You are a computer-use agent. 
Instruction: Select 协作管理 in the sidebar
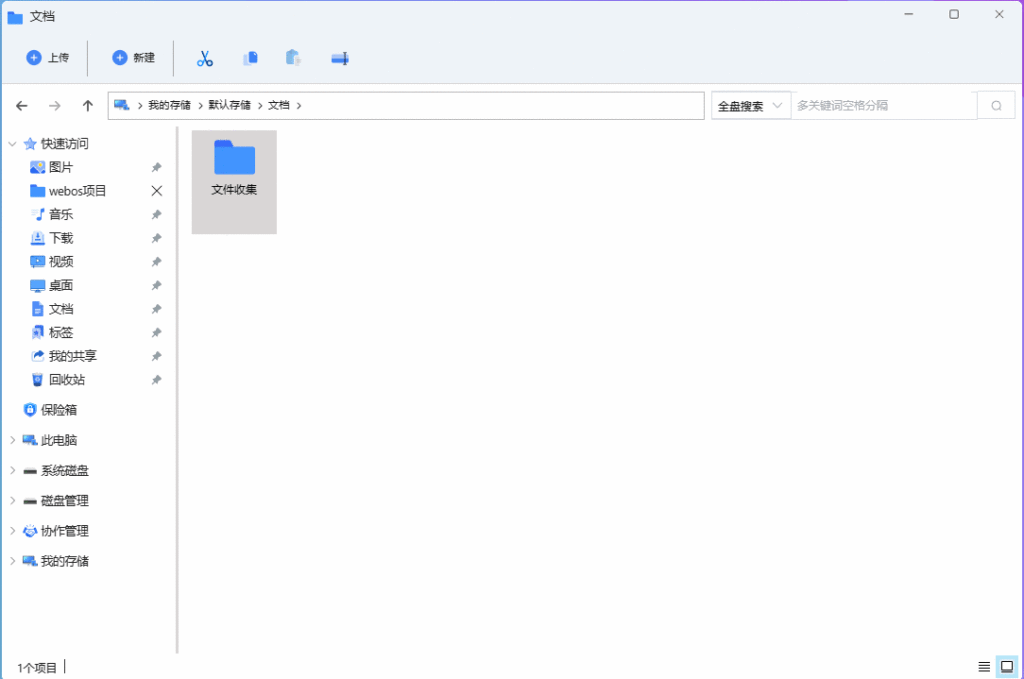click(65, 531)
